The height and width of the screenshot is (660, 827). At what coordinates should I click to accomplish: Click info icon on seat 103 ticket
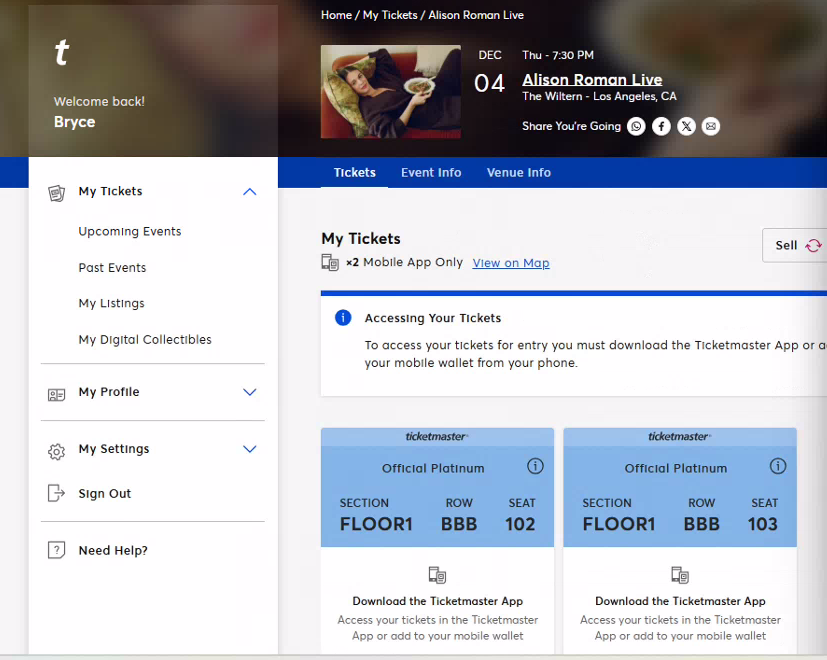click(778, 467)
